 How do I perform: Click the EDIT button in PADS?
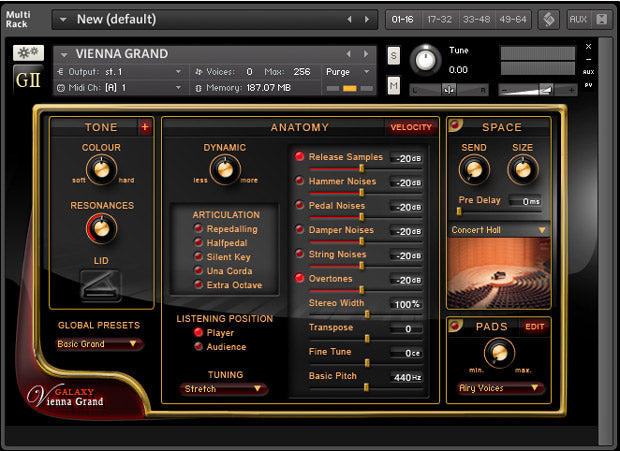click(x=536, y=326)
